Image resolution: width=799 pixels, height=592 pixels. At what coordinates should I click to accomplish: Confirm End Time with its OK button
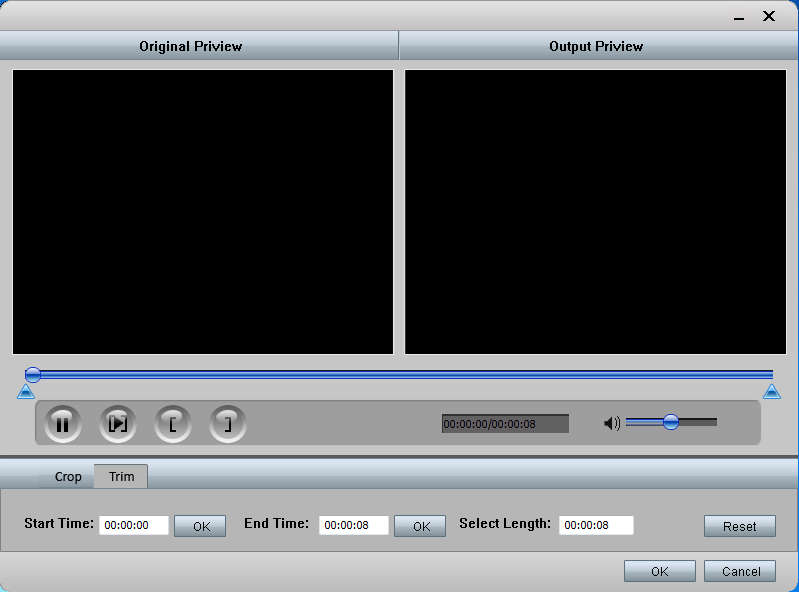point(420,526)
